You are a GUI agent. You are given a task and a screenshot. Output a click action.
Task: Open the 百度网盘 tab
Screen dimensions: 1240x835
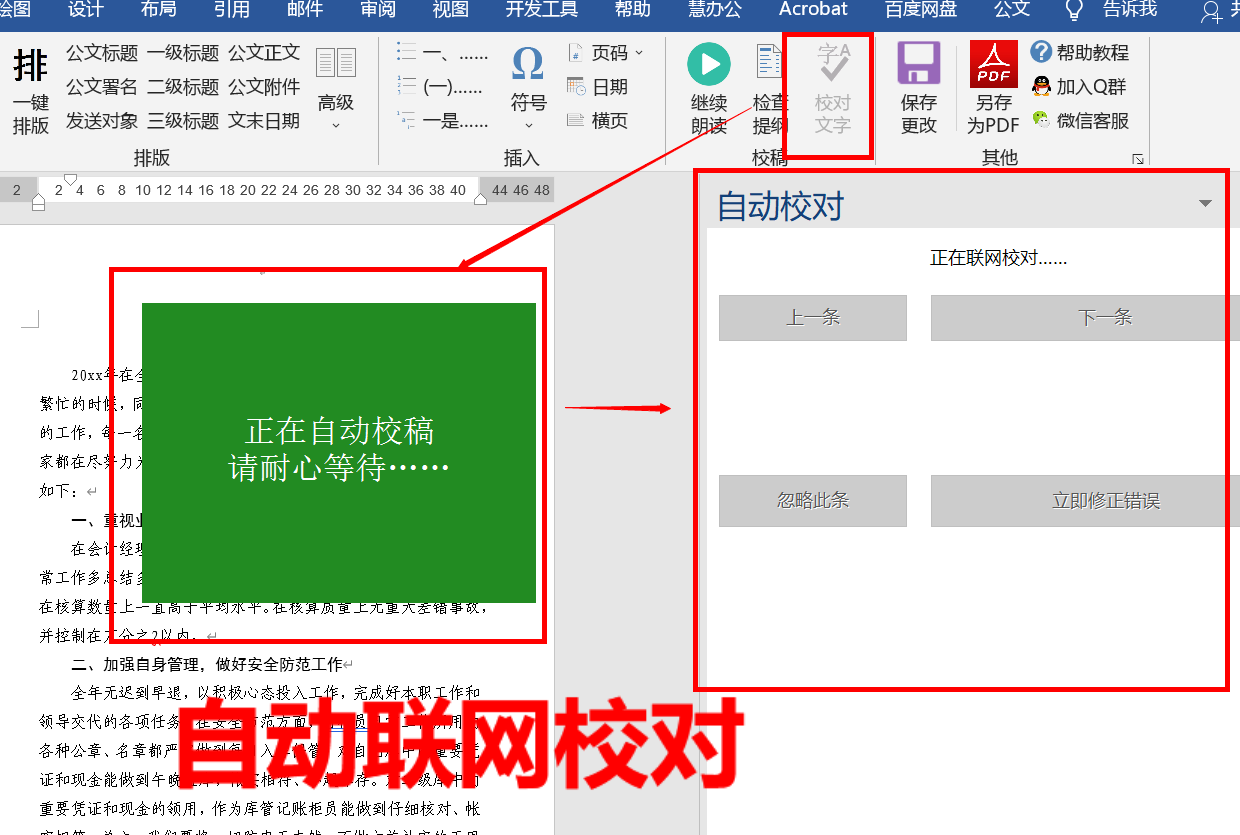click(x=921, y=10)
